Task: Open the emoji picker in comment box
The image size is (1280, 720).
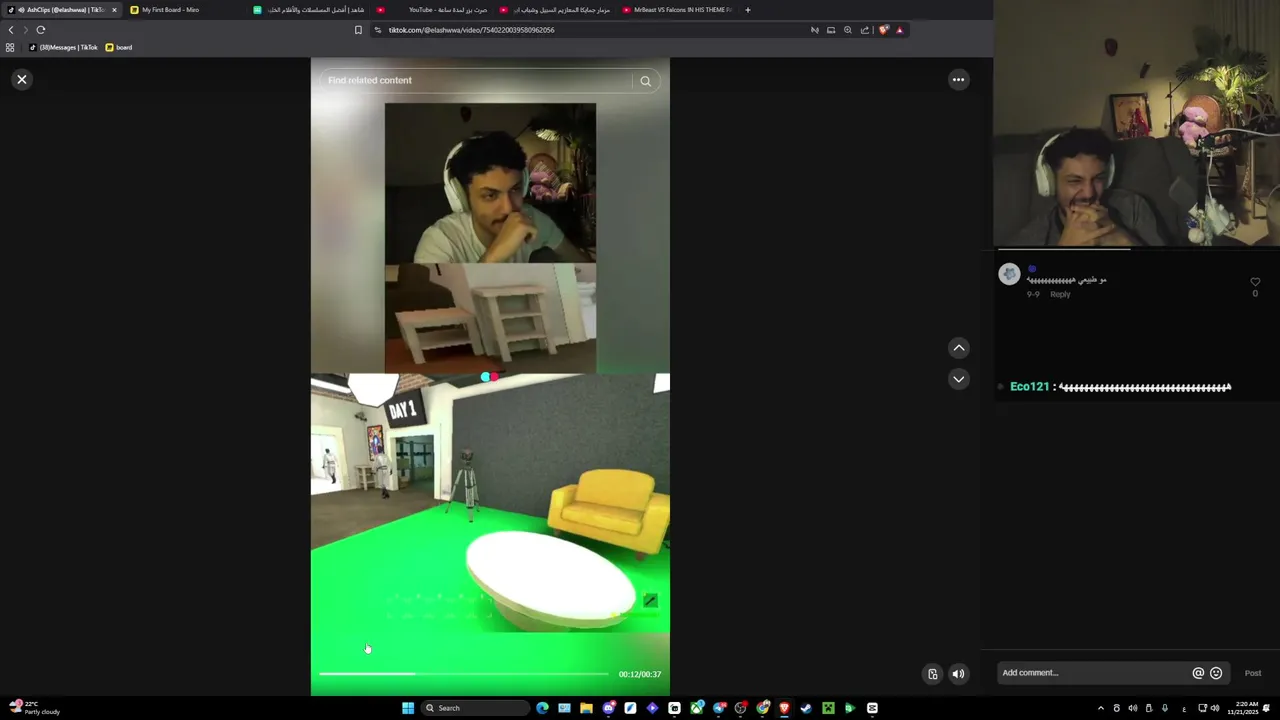Action: click(1216, 673)
